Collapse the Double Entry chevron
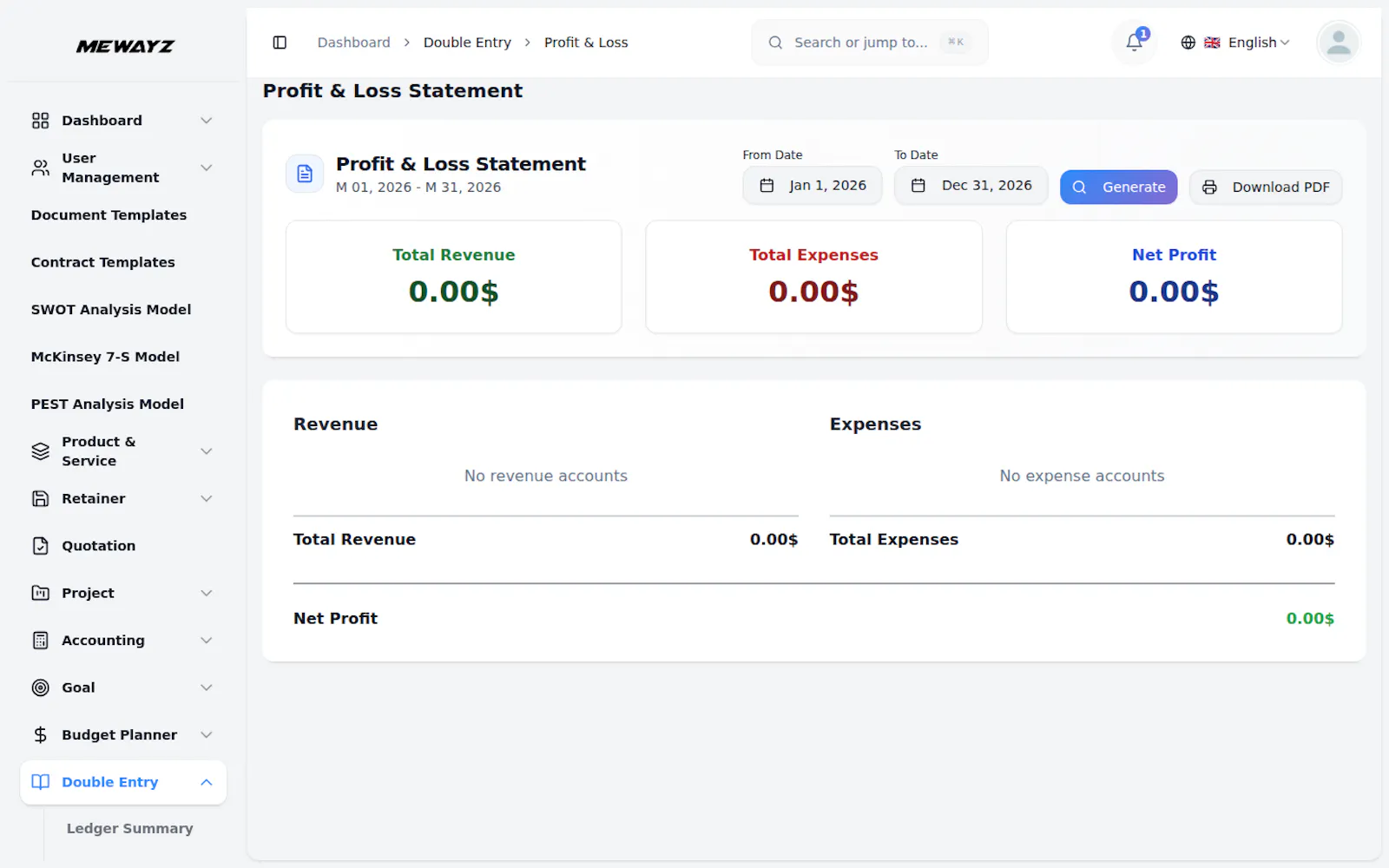Viewport: 1389px width, 868px height. coord(207,782)
